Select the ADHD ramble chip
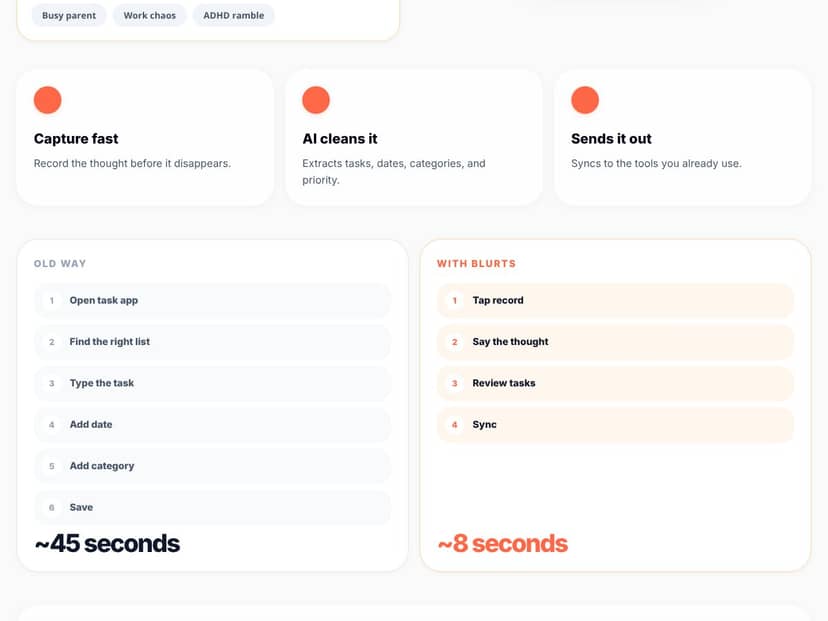Screen dimensions: 828x621 233,15
